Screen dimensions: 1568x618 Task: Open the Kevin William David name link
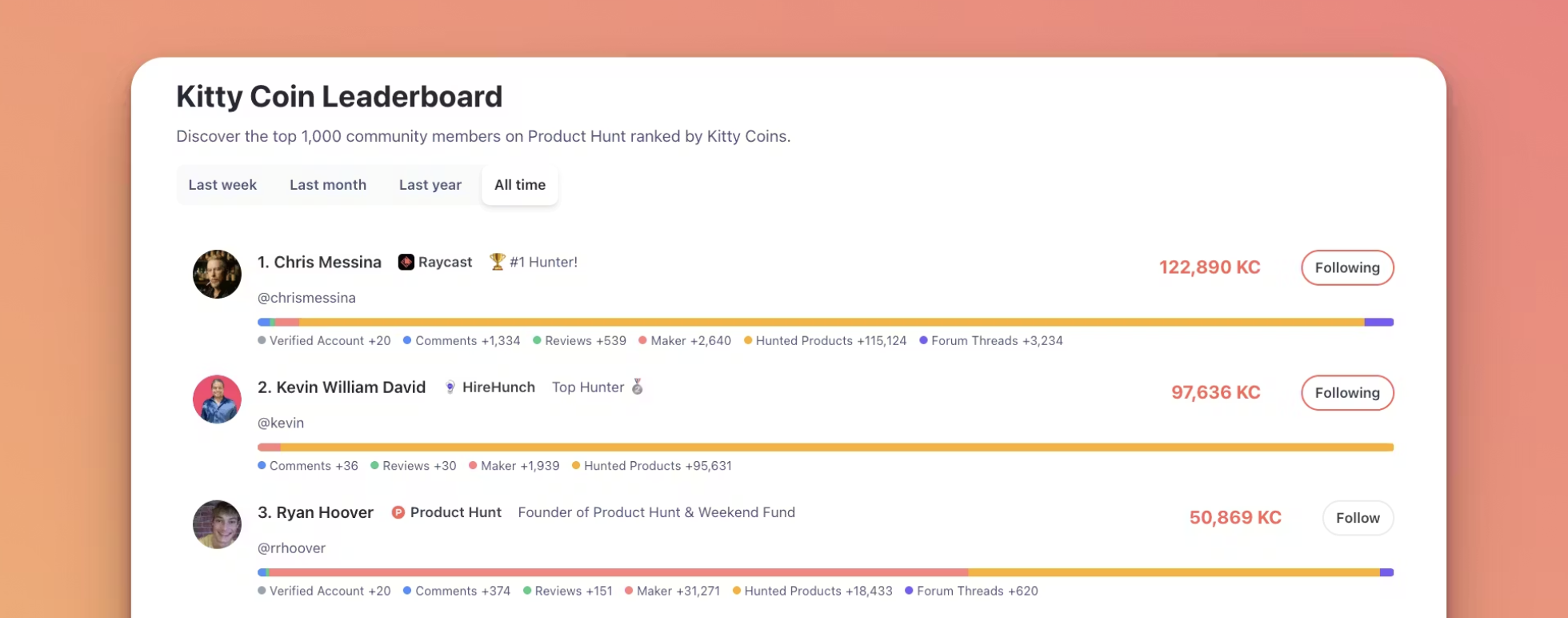(x=342, y=387)
